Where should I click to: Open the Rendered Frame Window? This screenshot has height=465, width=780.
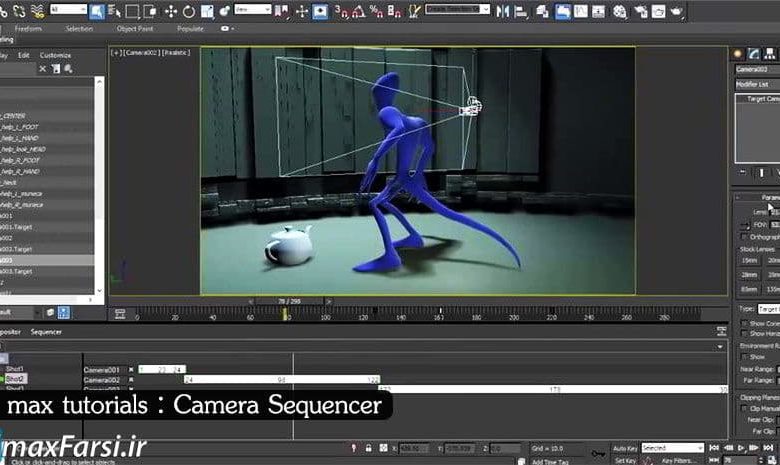click(x=658, y=11)
